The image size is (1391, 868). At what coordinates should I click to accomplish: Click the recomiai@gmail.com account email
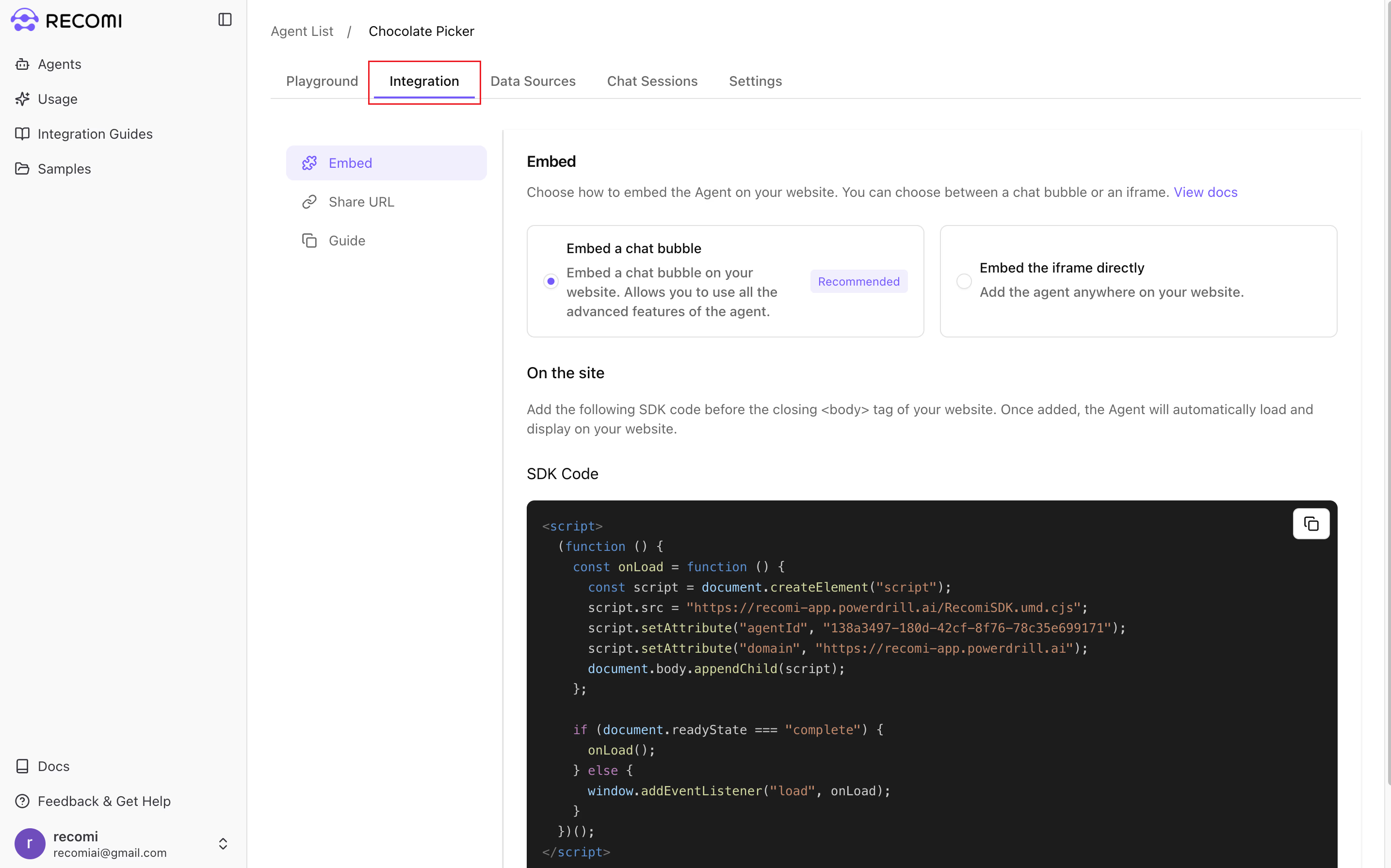(110, 853)
